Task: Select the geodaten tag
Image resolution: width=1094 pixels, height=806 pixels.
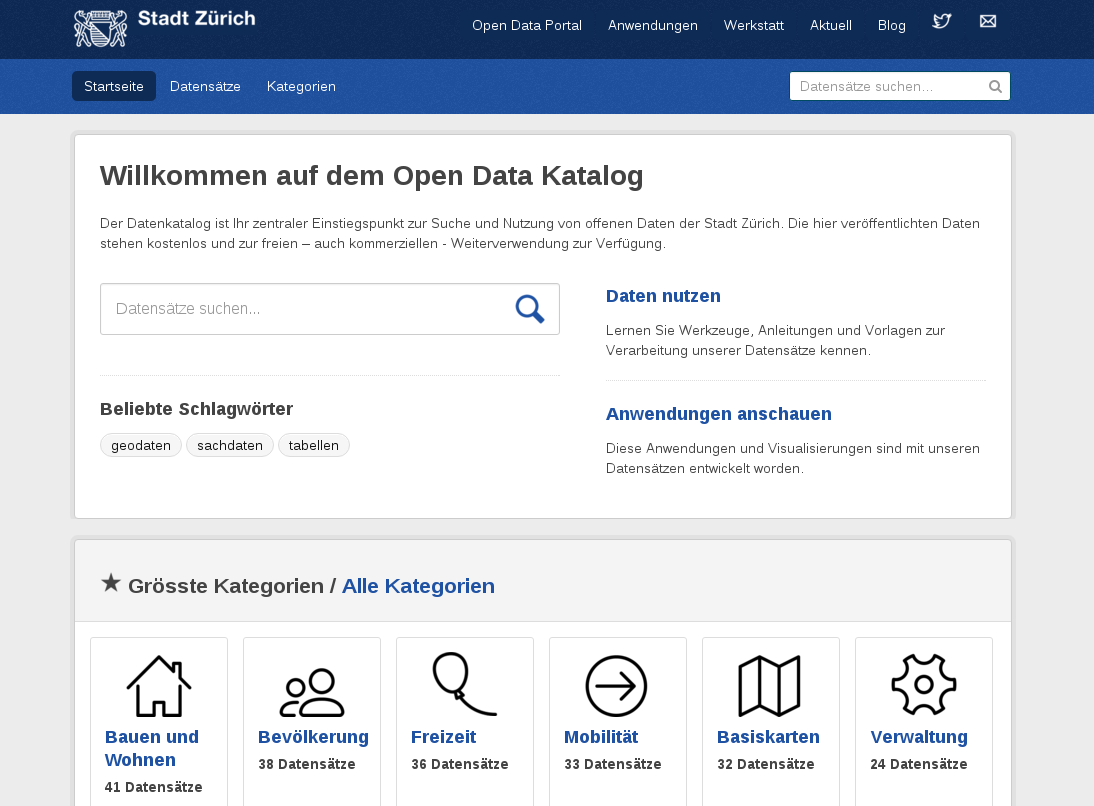Action: (141, 445)
